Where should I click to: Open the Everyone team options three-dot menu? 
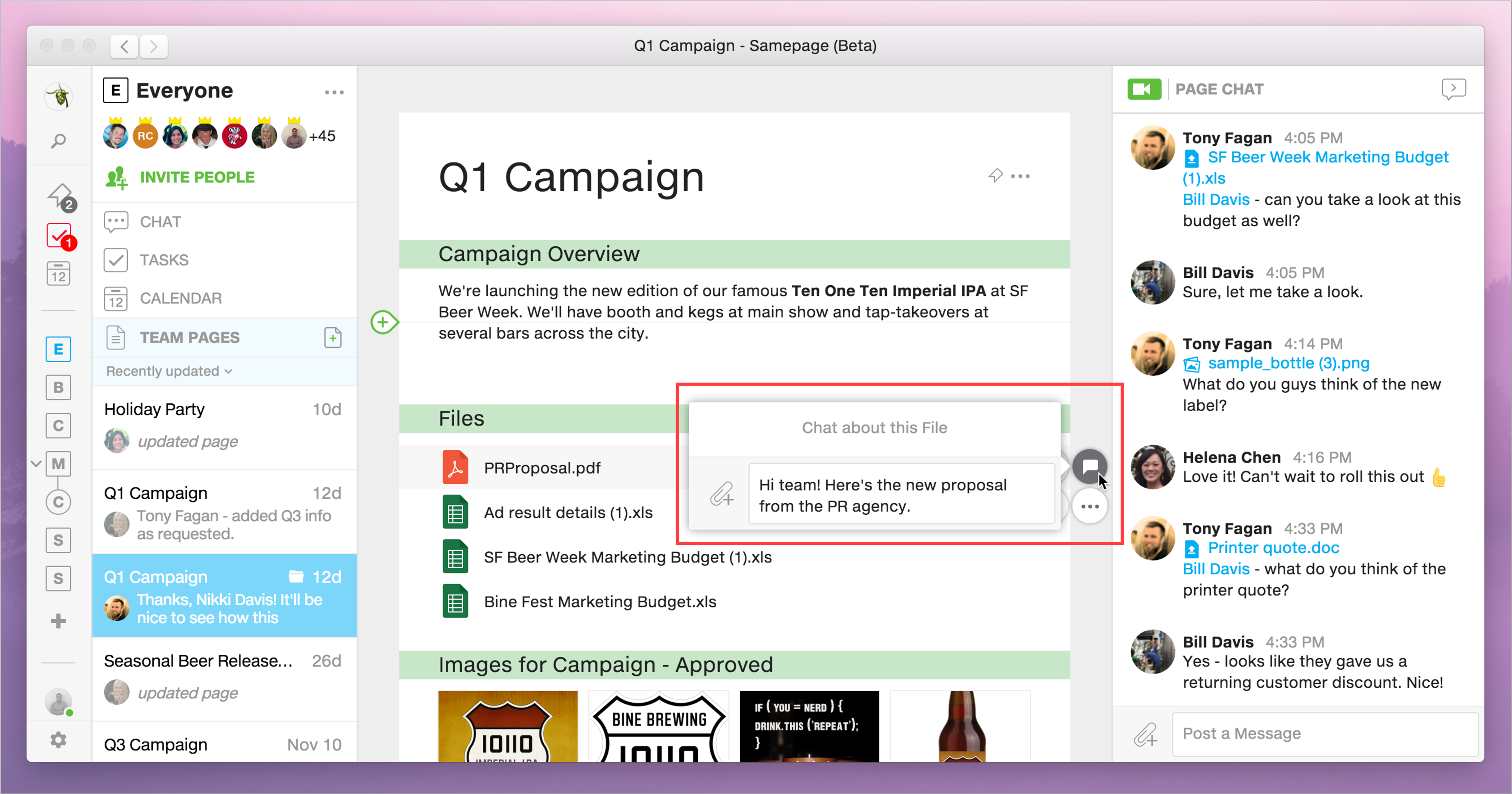click(x=334, y=92)
